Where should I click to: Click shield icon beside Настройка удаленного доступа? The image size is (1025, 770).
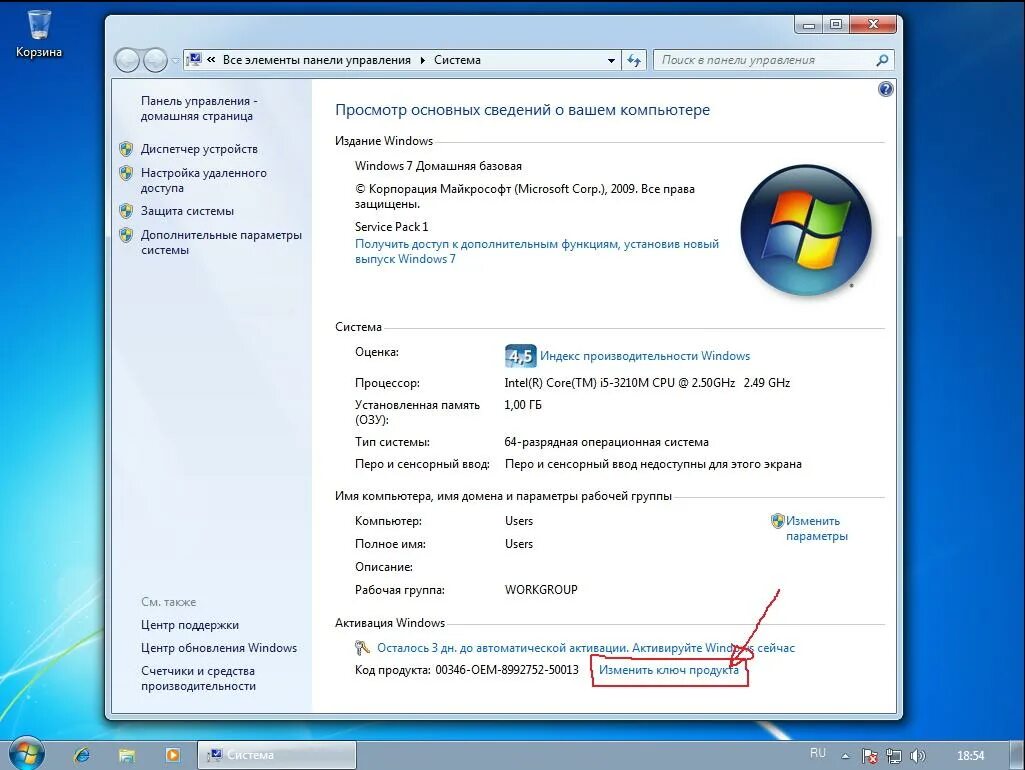click(126, 173)
